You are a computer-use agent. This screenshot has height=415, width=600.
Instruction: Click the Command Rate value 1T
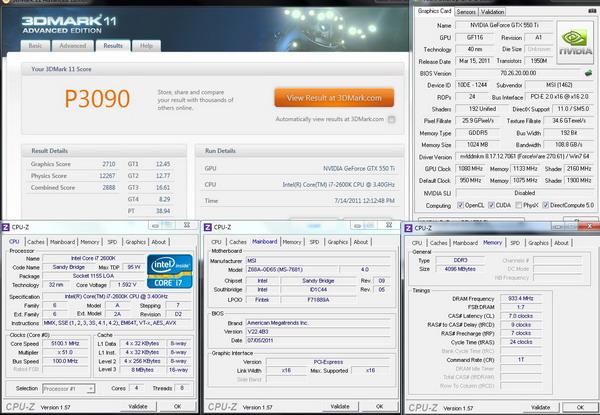(521, 360)
